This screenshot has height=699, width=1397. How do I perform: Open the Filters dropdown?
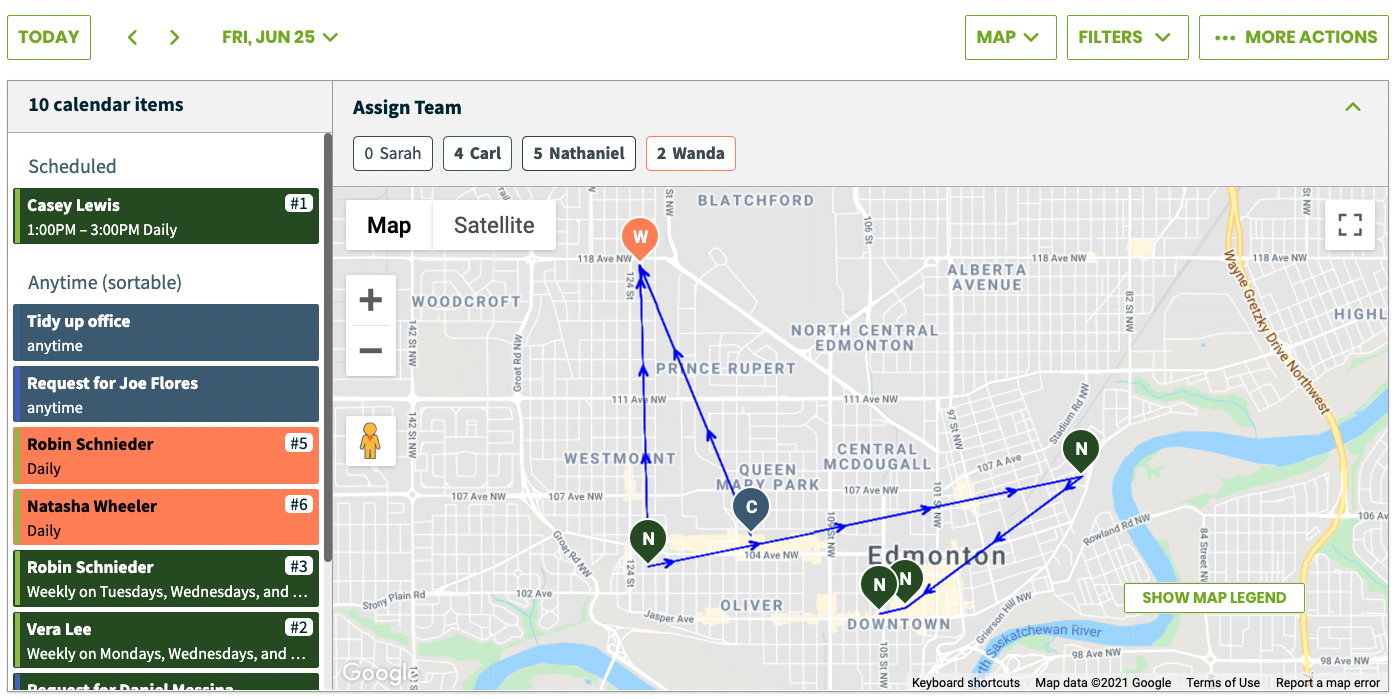click(1127, 37)
